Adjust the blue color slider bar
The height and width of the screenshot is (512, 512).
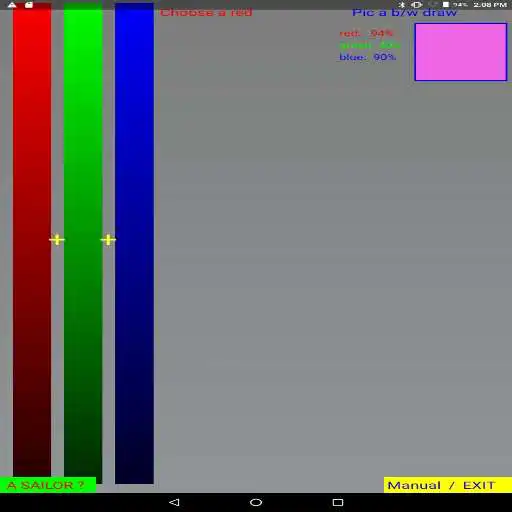coord(134,243)
